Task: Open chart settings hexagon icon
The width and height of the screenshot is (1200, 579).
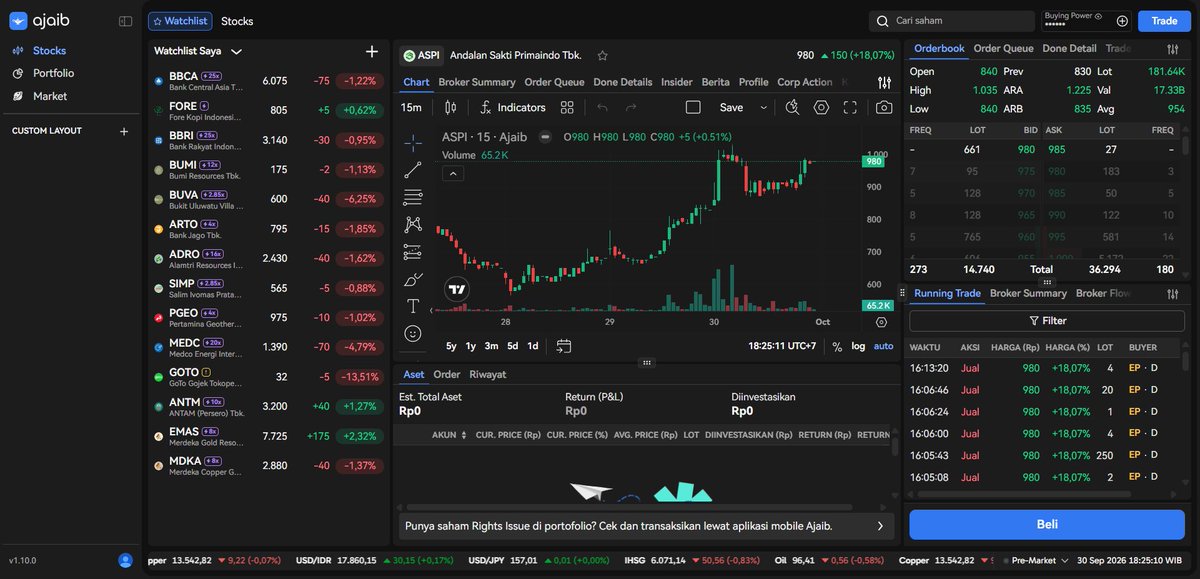Action: tap(821, 107)
